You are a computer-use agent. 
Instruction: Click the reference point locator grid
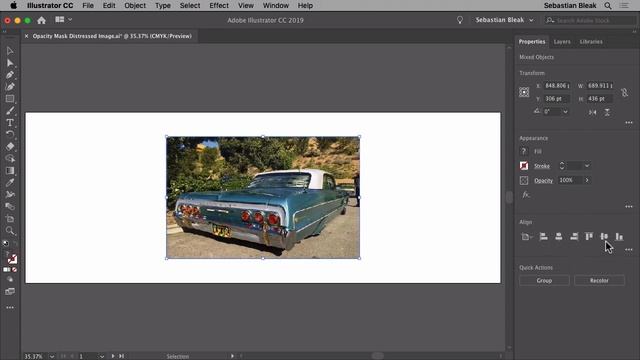[524, 92]
